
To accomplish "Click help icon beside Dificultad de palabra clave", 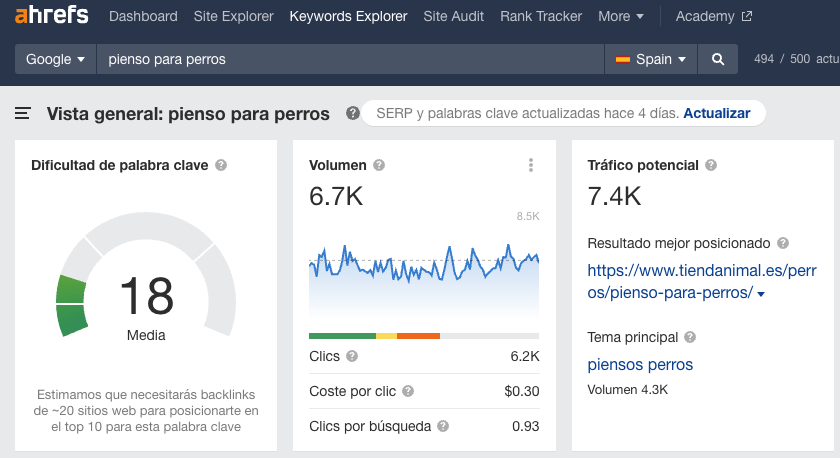I will (x=221, y=165).
